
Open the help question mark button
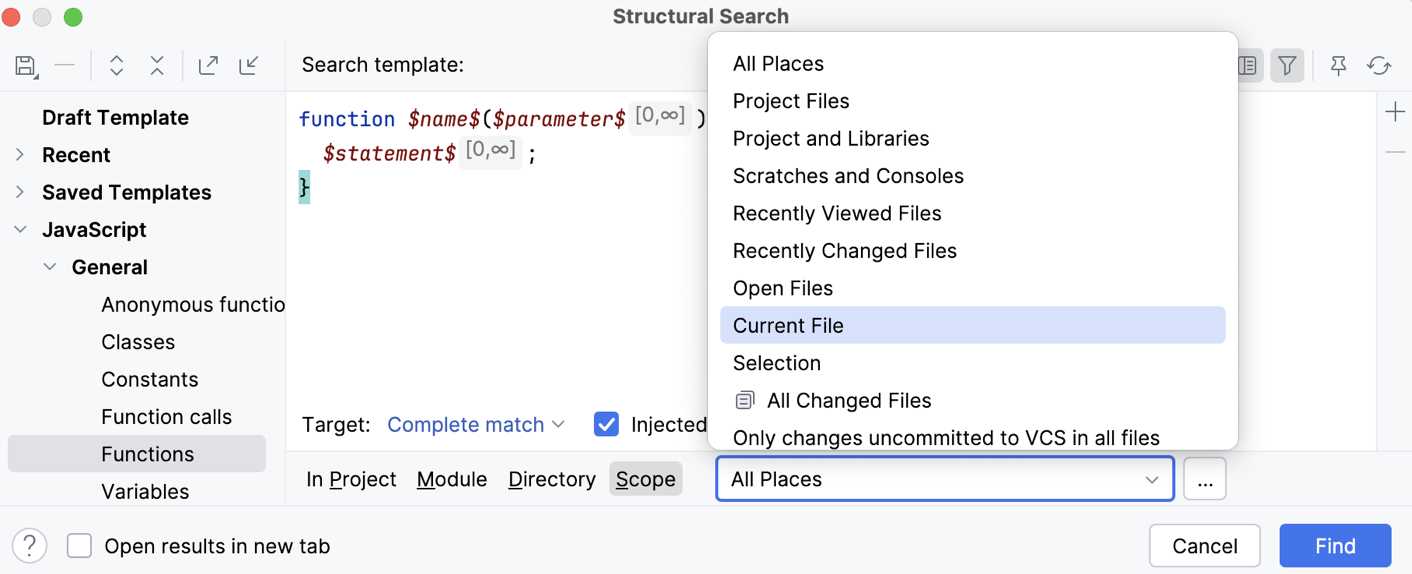click(x=30, y=546)
